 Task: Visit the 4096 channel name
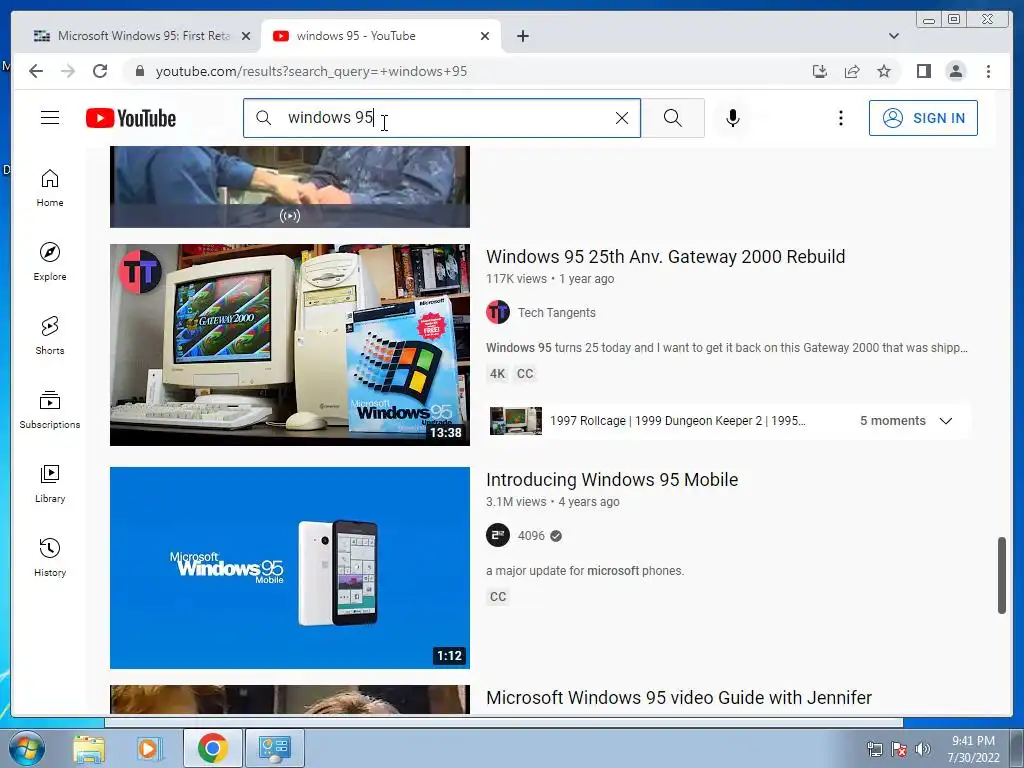(x=531, y=536)
